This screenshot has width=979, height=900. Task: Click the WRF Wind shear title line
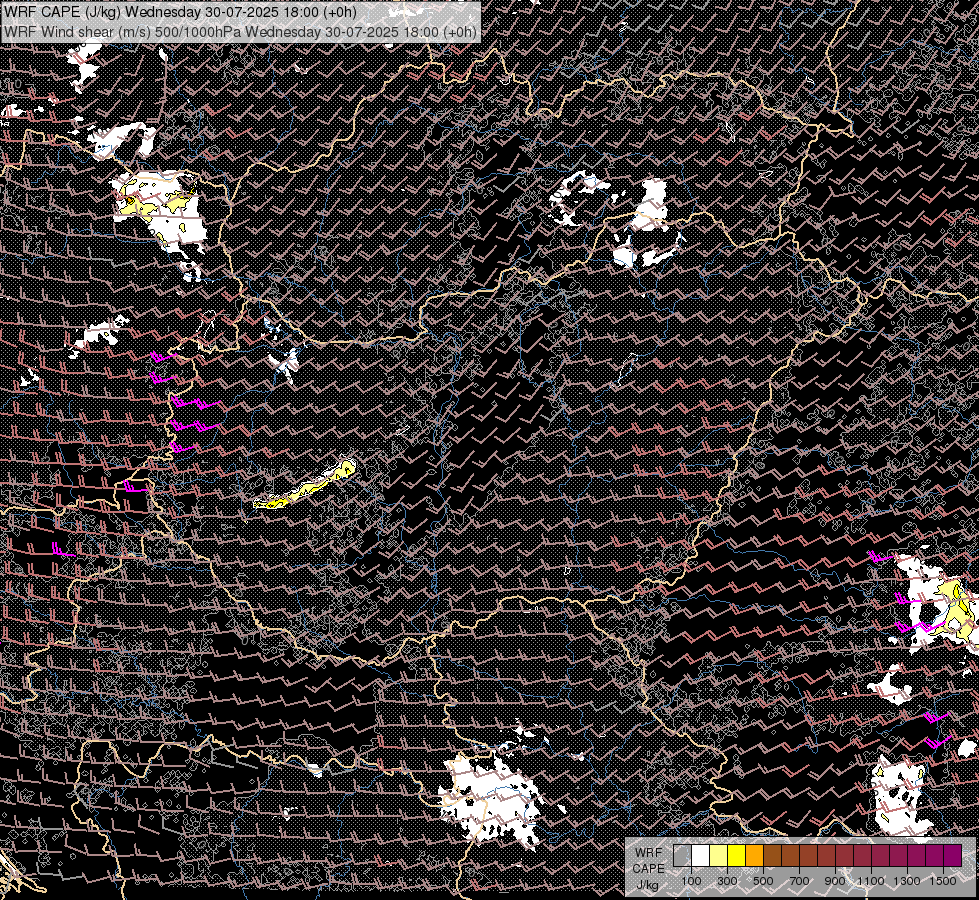point(240,32)
